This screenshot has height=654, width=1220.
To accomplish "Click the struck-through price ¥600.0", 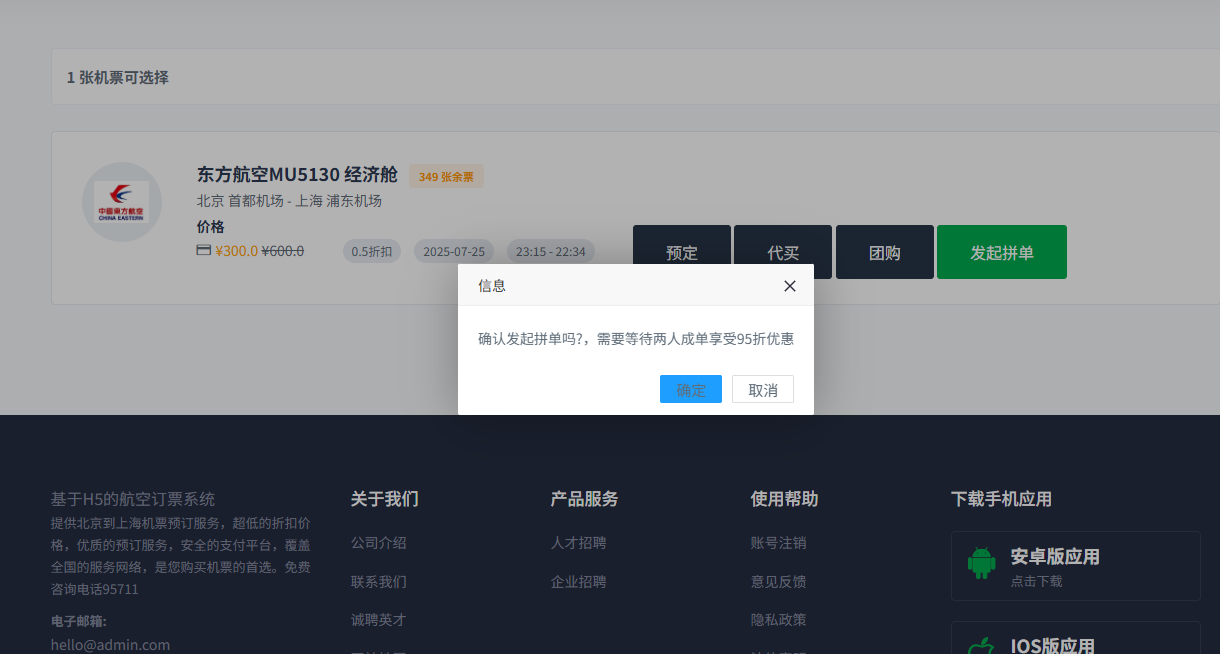I will pyautogui.click(x=282, y=251).
